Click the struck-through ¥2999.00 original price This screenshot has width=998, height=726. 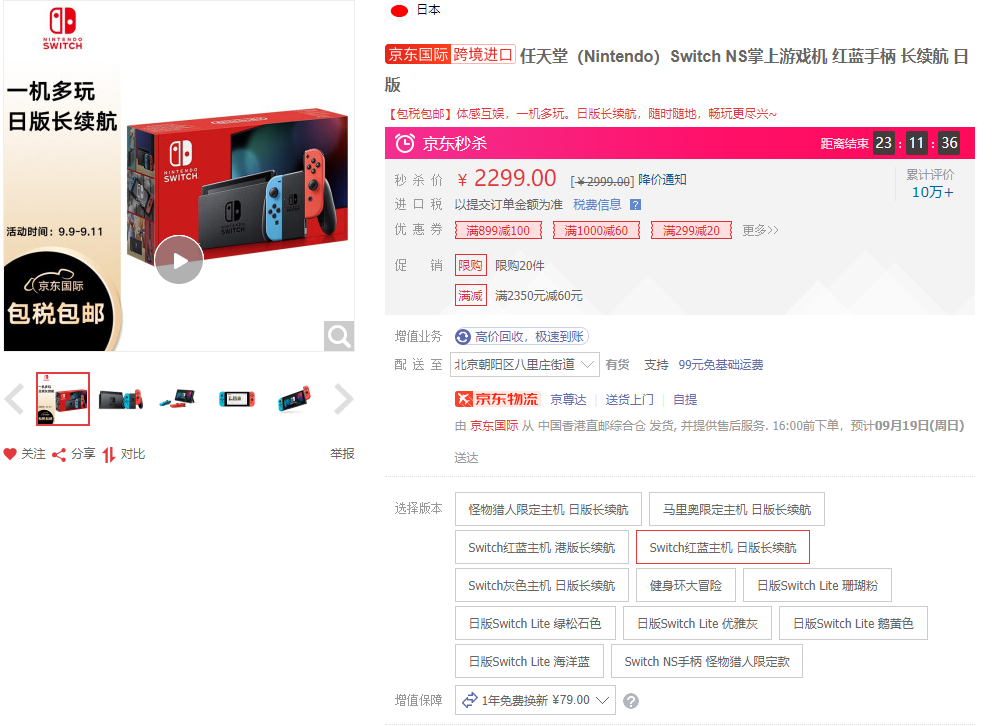602,181
